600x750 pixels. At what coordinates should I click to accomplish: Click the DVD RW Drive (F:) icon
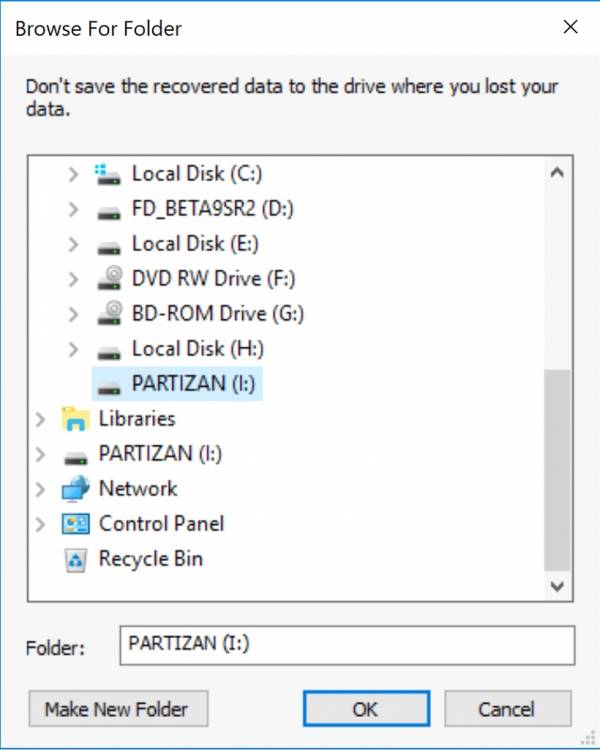click(x=108, y=279)
